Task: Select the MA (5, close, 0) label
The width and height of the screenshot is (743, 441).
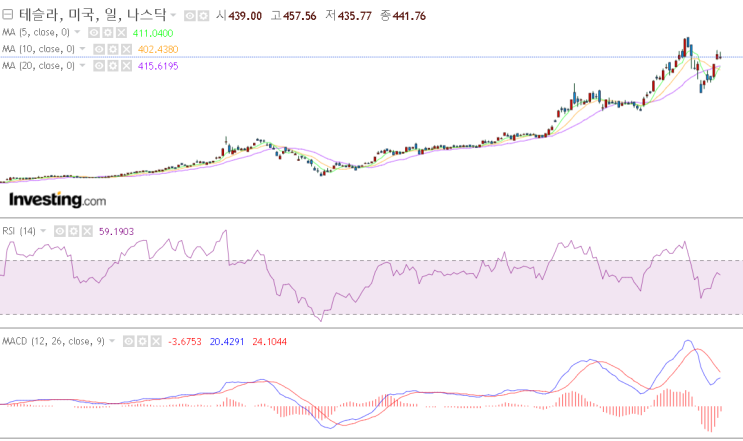Action: [x=36, y=32]
